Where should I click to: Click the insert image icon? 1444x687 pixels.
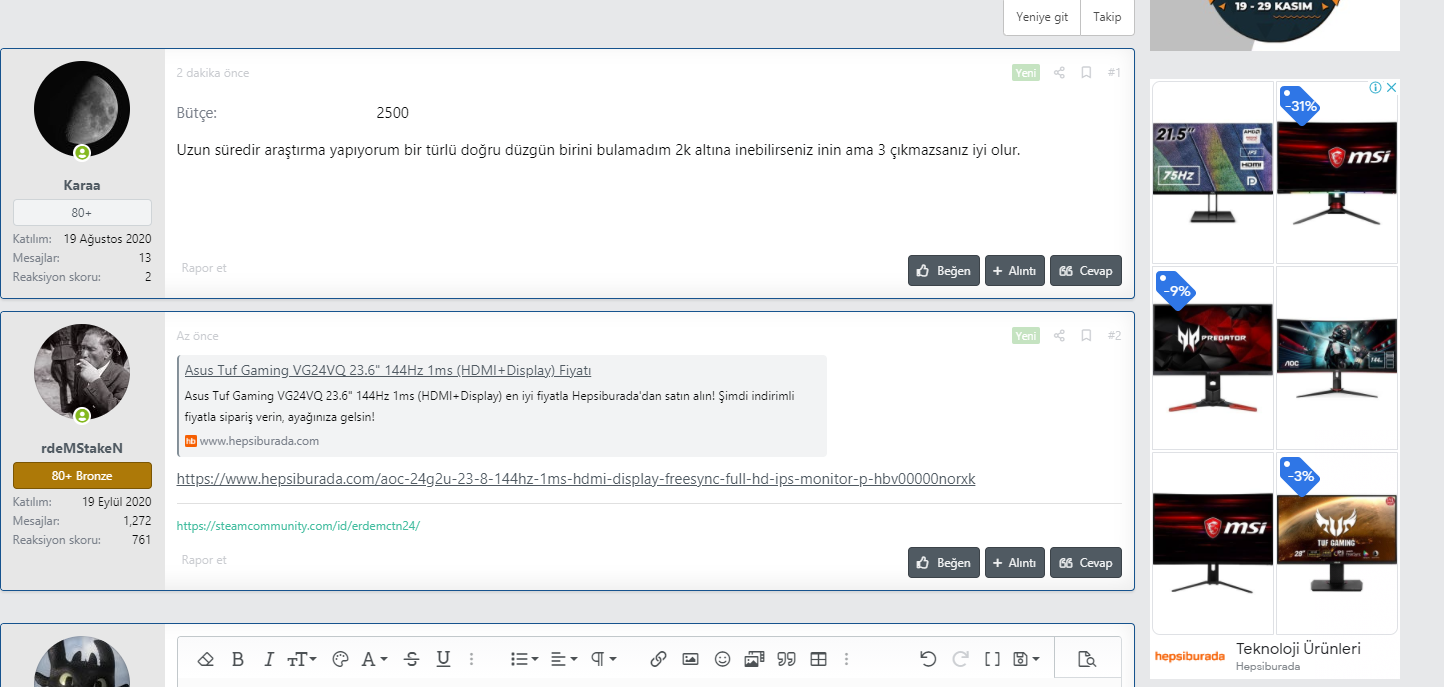(690, 659)
